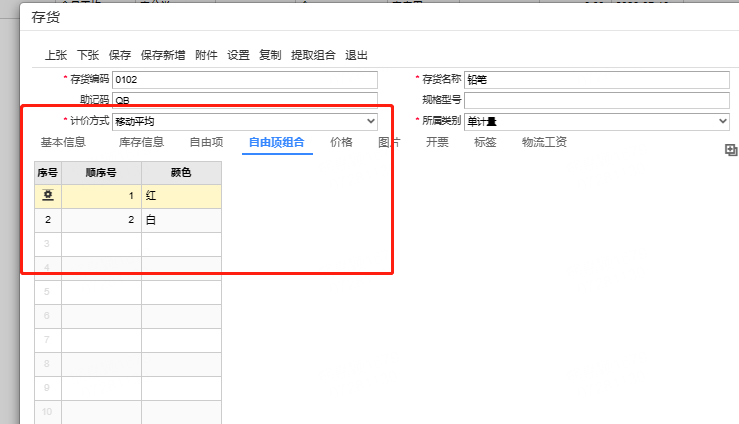Select row number 2 in 序号 column
Viewport: 739px width, 424px height.
pos(48,220)
